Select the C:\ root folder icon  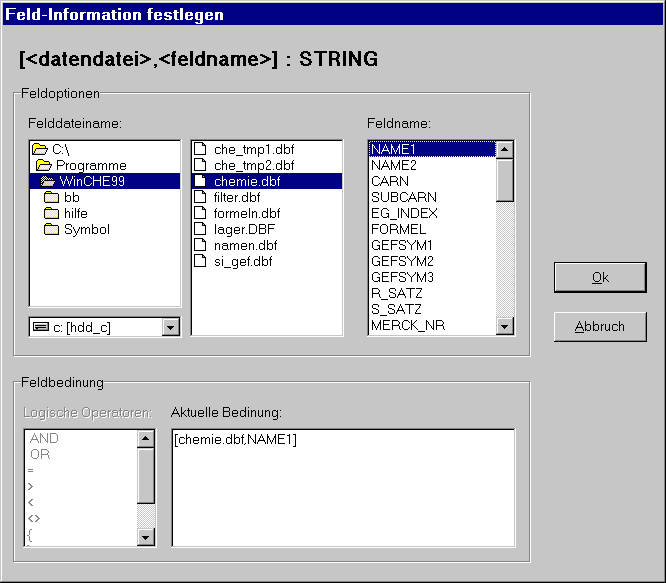pyautogui.click(x=40, y=150)
